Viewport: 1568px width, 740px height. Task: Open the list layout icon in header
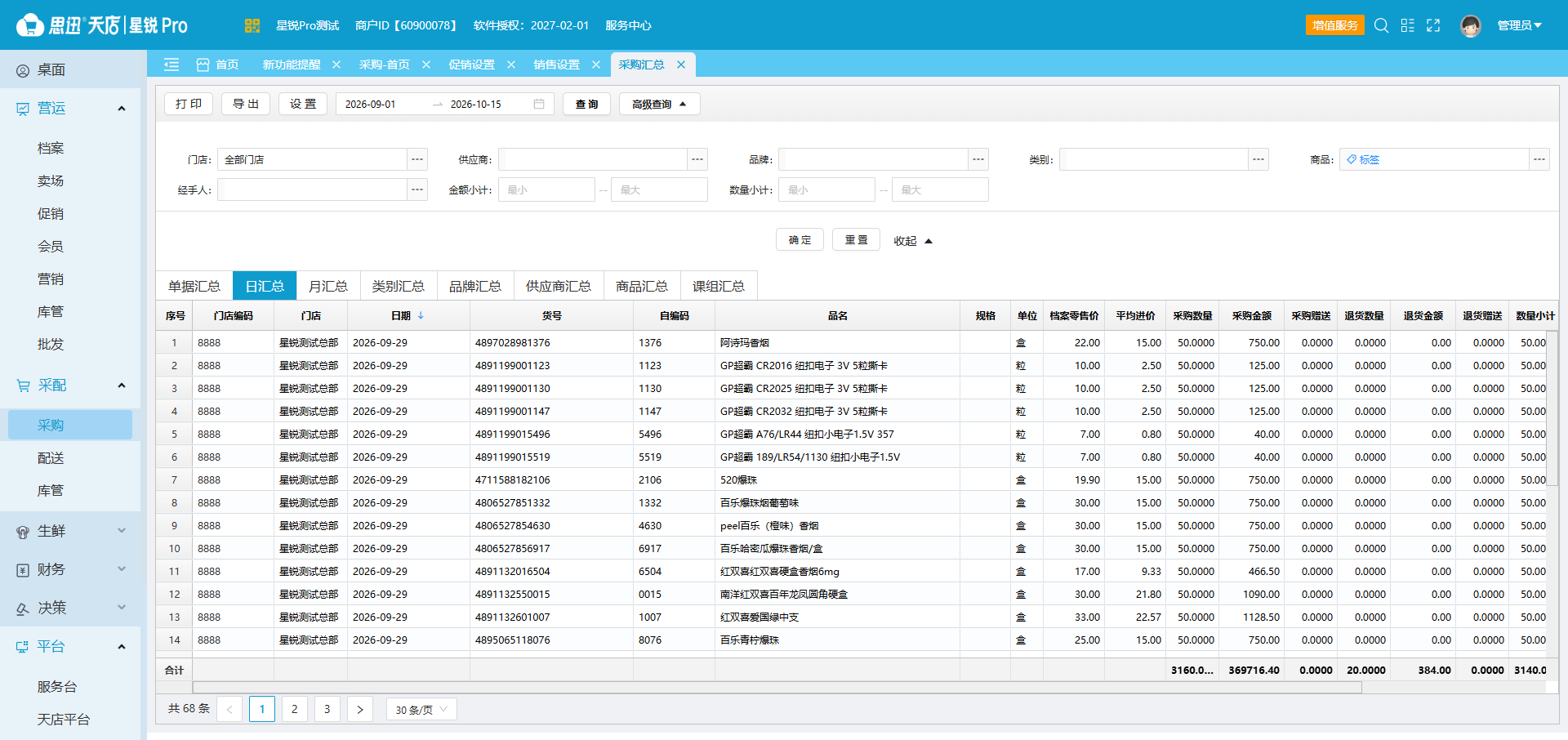click(x=1407, y=25)
